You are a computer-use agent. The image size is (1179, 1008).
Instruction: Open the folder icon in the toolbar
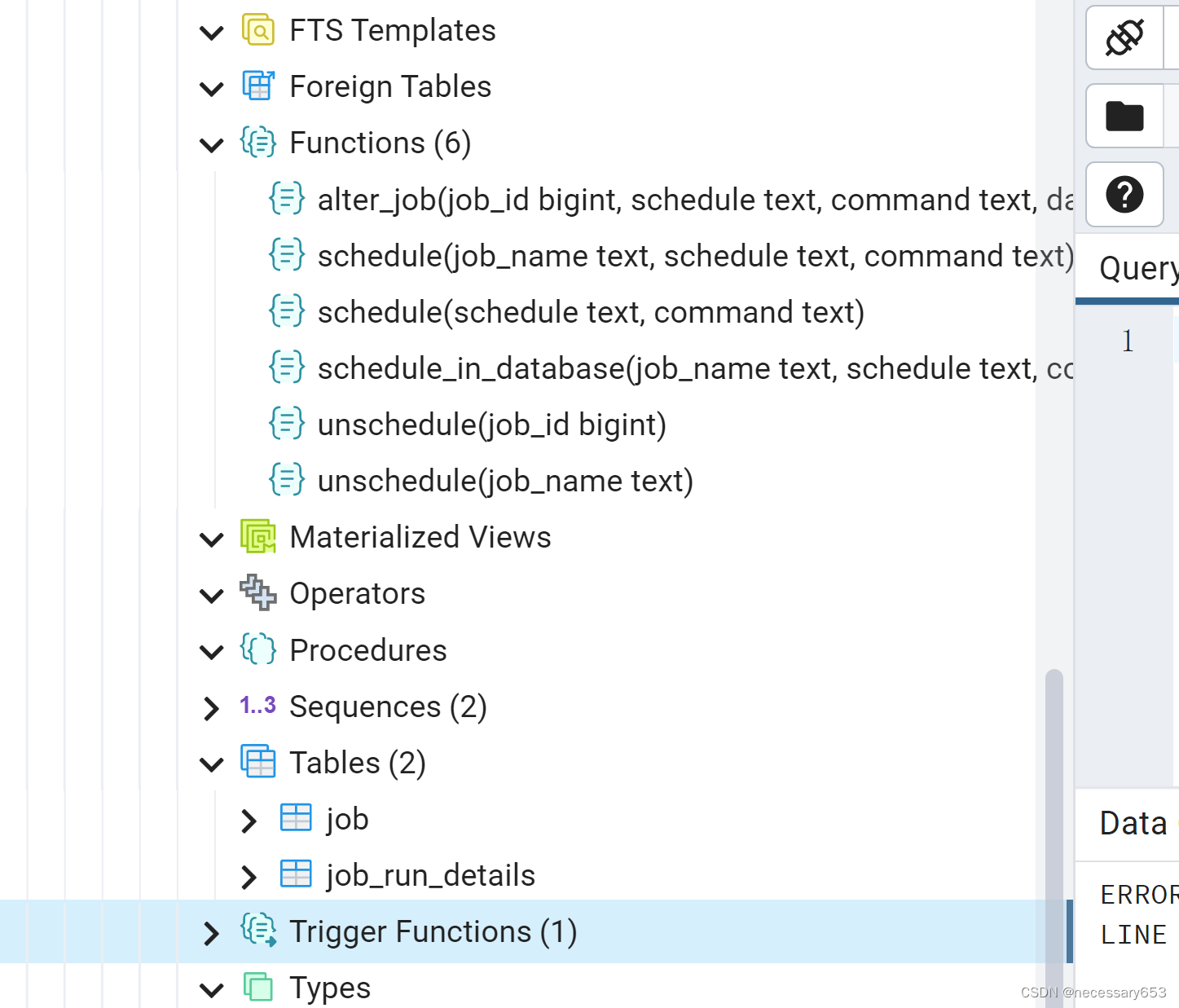tap(1124, 116)
